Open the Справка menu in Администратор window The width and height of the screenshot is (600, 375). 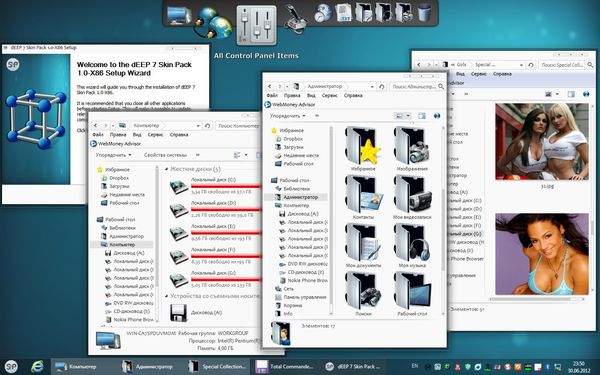(353, 95)
